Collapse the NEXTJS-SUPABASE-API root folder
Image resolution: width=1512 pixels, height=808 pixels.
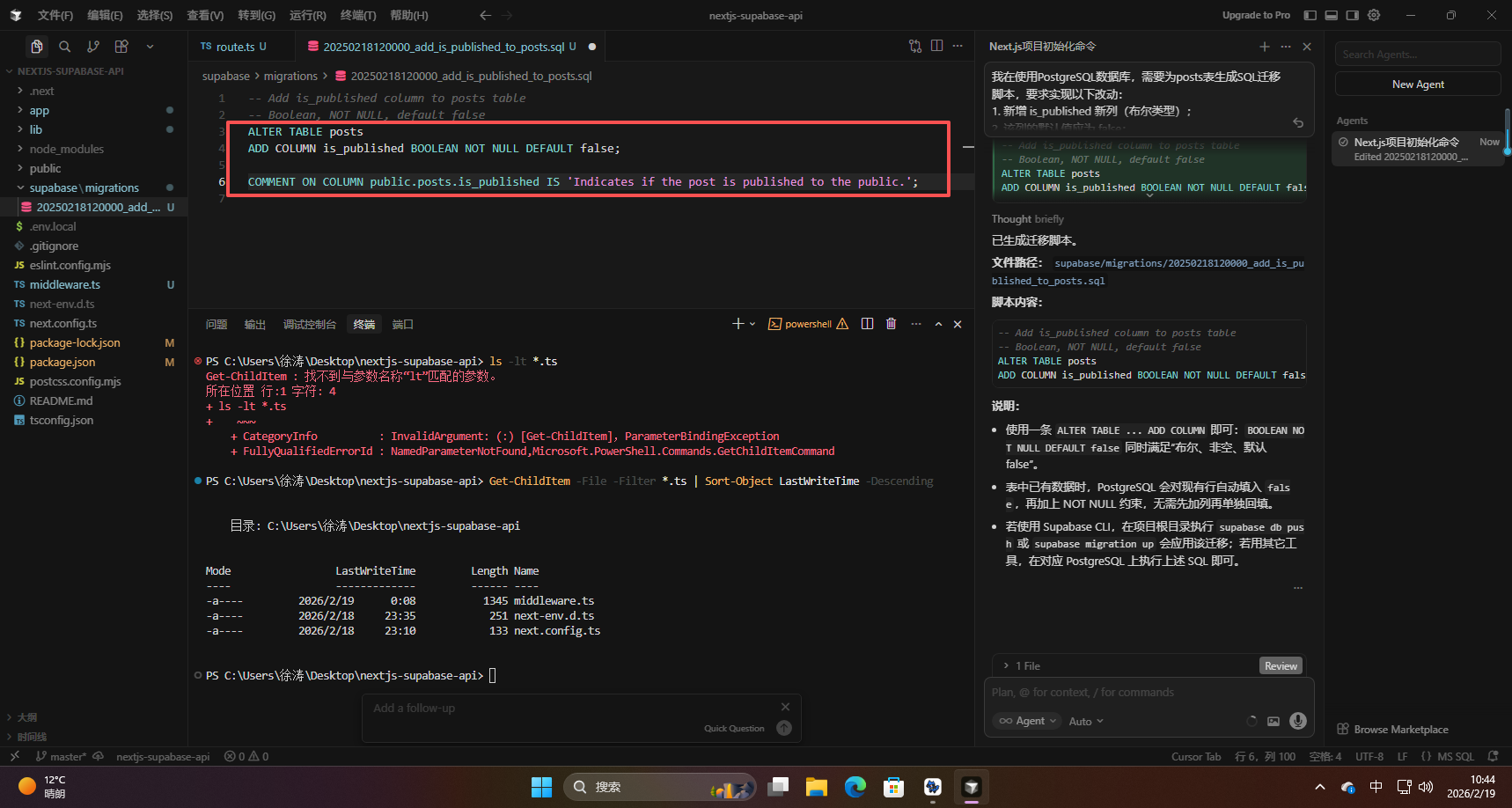click(70, 71)
